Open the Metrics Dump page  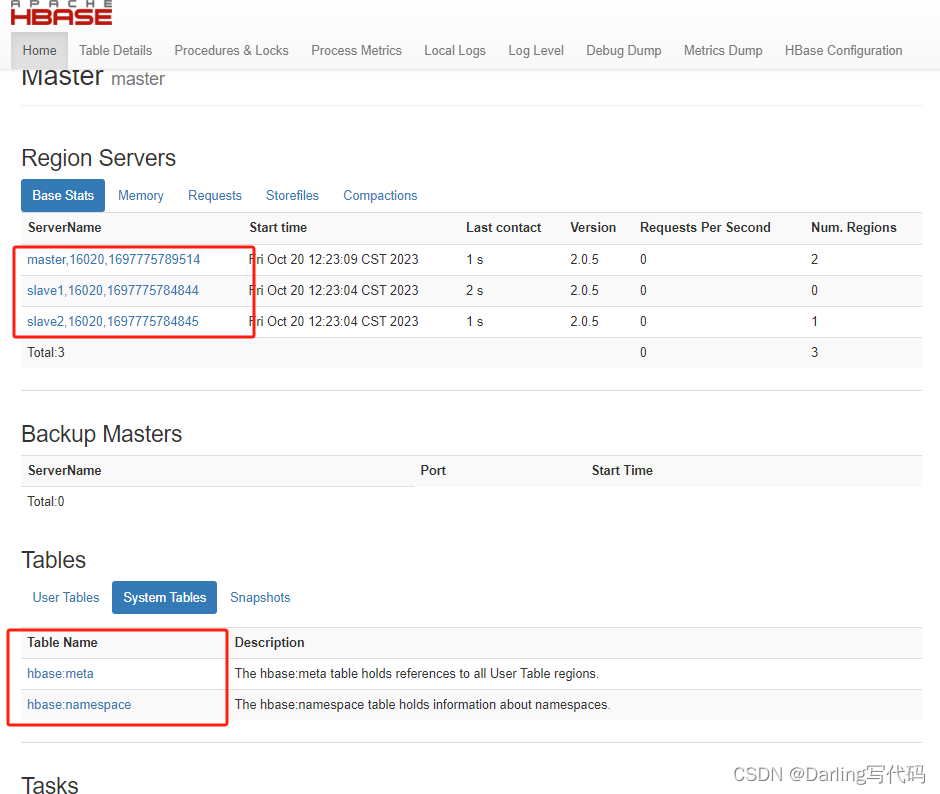coord(722,50)
